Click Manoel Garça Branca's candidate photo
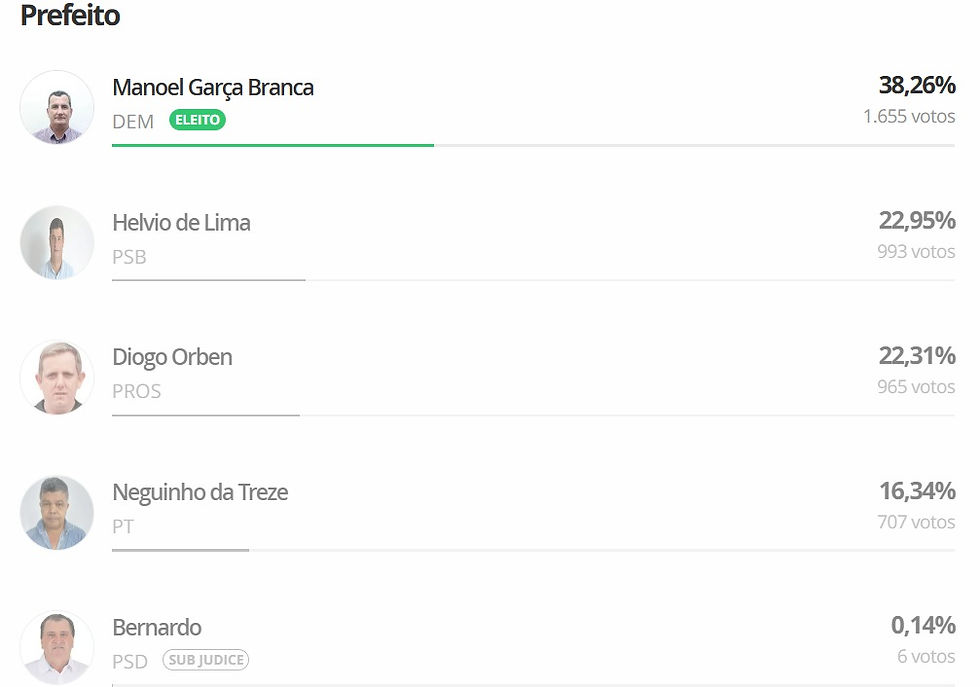Screen dimensions: 980x687 (57, 108)
